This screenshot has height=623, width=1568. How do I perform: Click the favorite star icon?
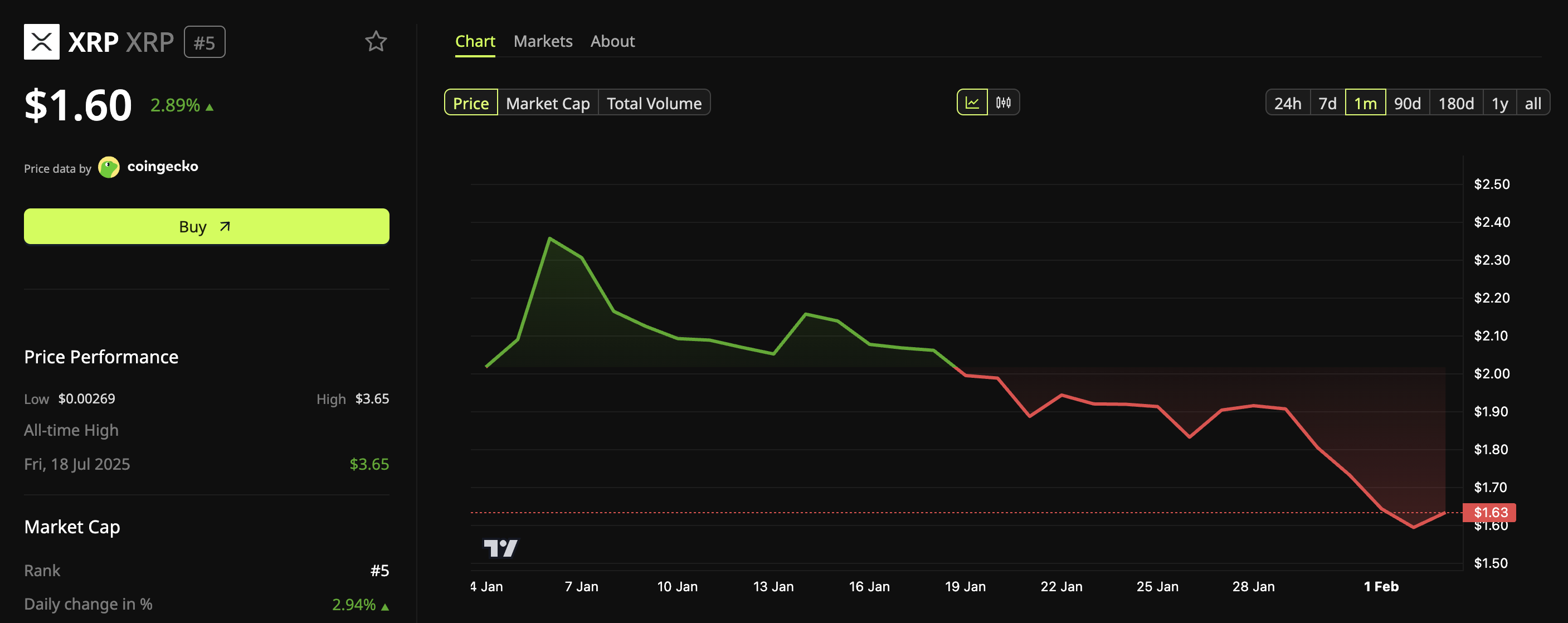click(x=376, y=41)
